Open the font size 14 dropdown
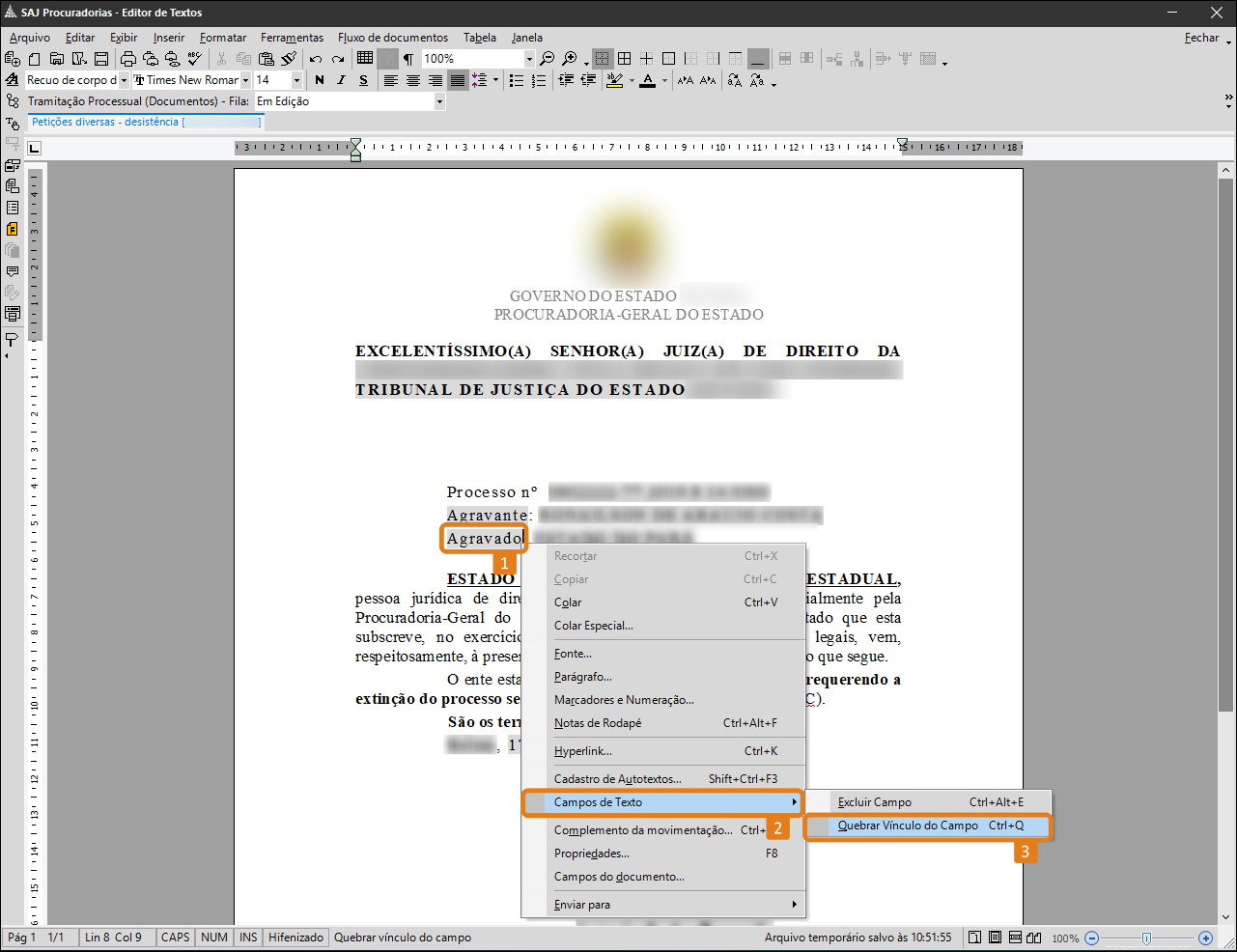 click(x=296, y=81)
